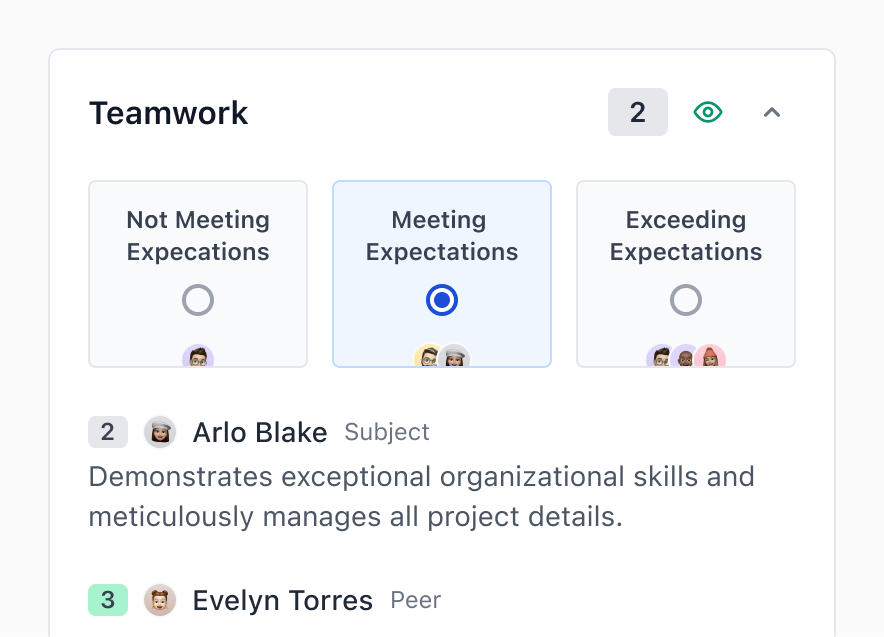Select the Exceeding Expectations radio button
This screenshot has width=884, height=637.
tap(686, 300)
